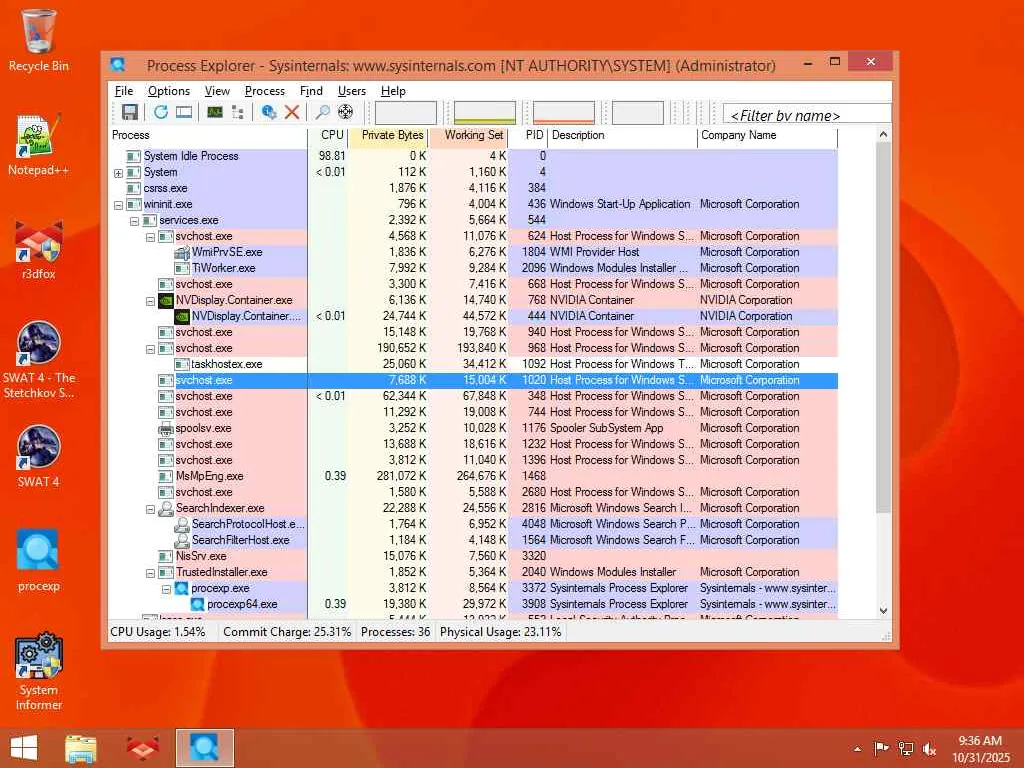This screenshot has width=1024, height=768.
Task: Select the Notepad++ desktop icon
Action: pyautogui.click(x=39, y=144)
